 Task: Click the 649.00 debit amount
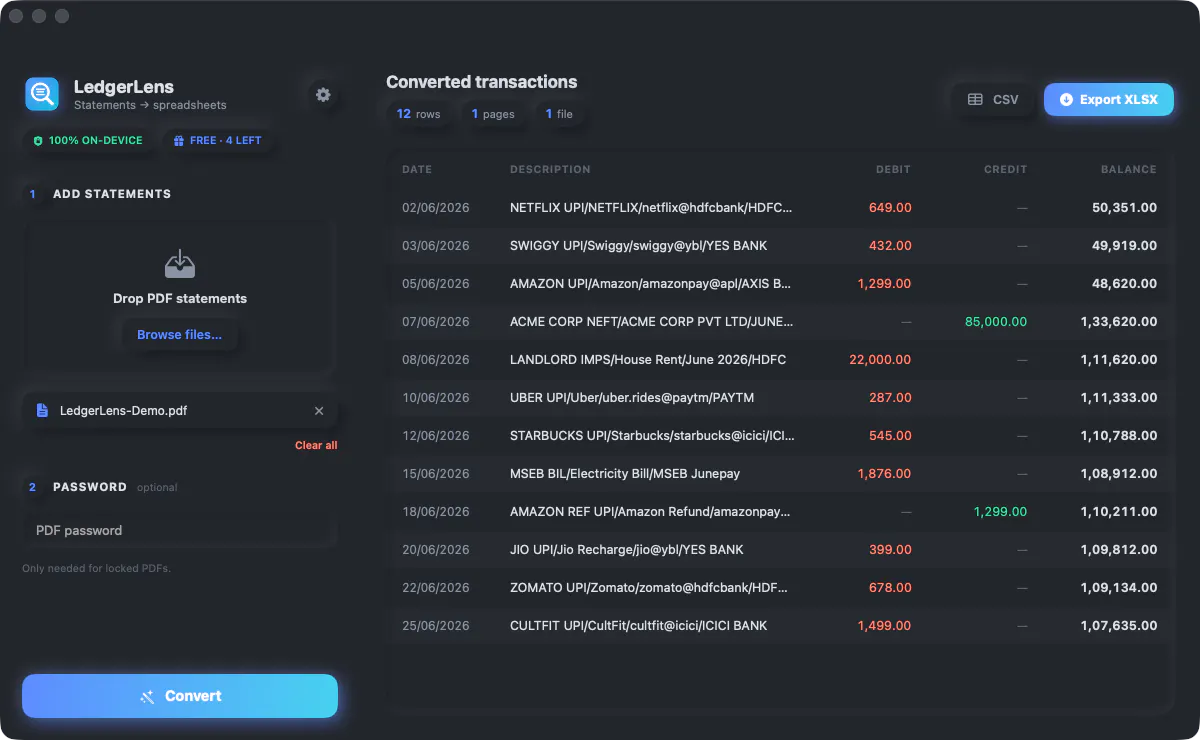(890, 208)
